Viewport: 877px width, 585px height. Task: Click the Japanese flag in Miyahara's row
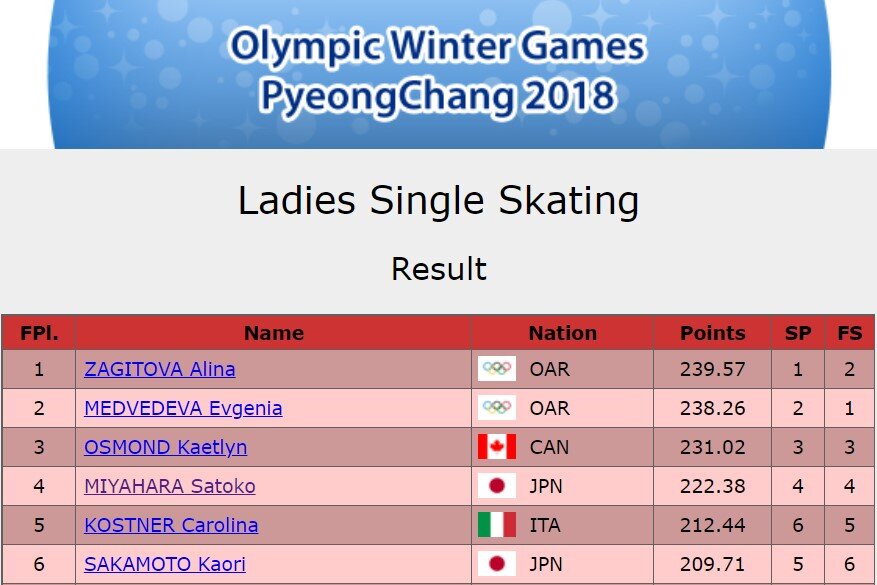[x=497, y=486]
